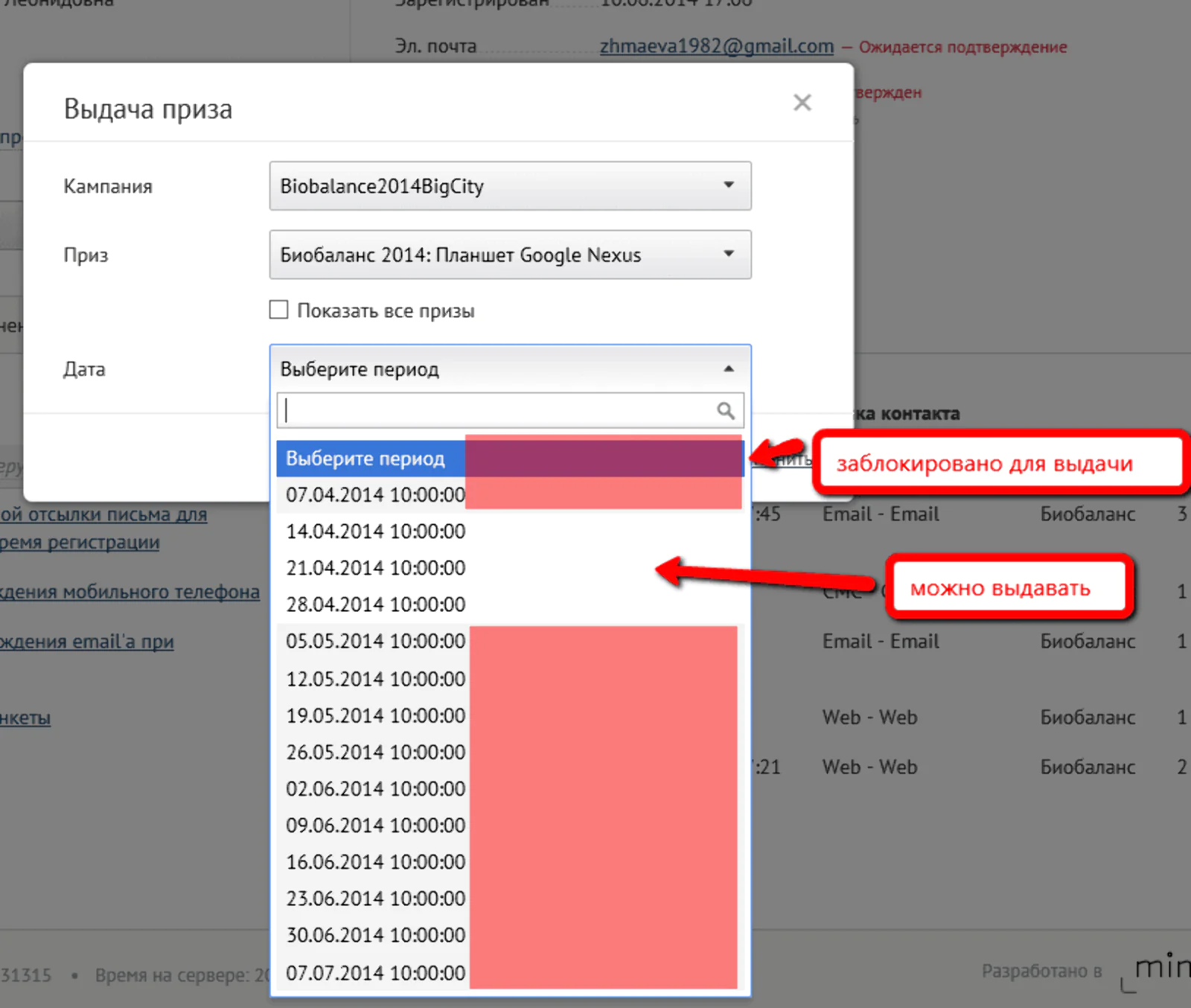Image resolution: width=1191 pixels, height=1008 pixels.
Task: Select period 07.07.2014 10:00:00
Action: (510, 972)
